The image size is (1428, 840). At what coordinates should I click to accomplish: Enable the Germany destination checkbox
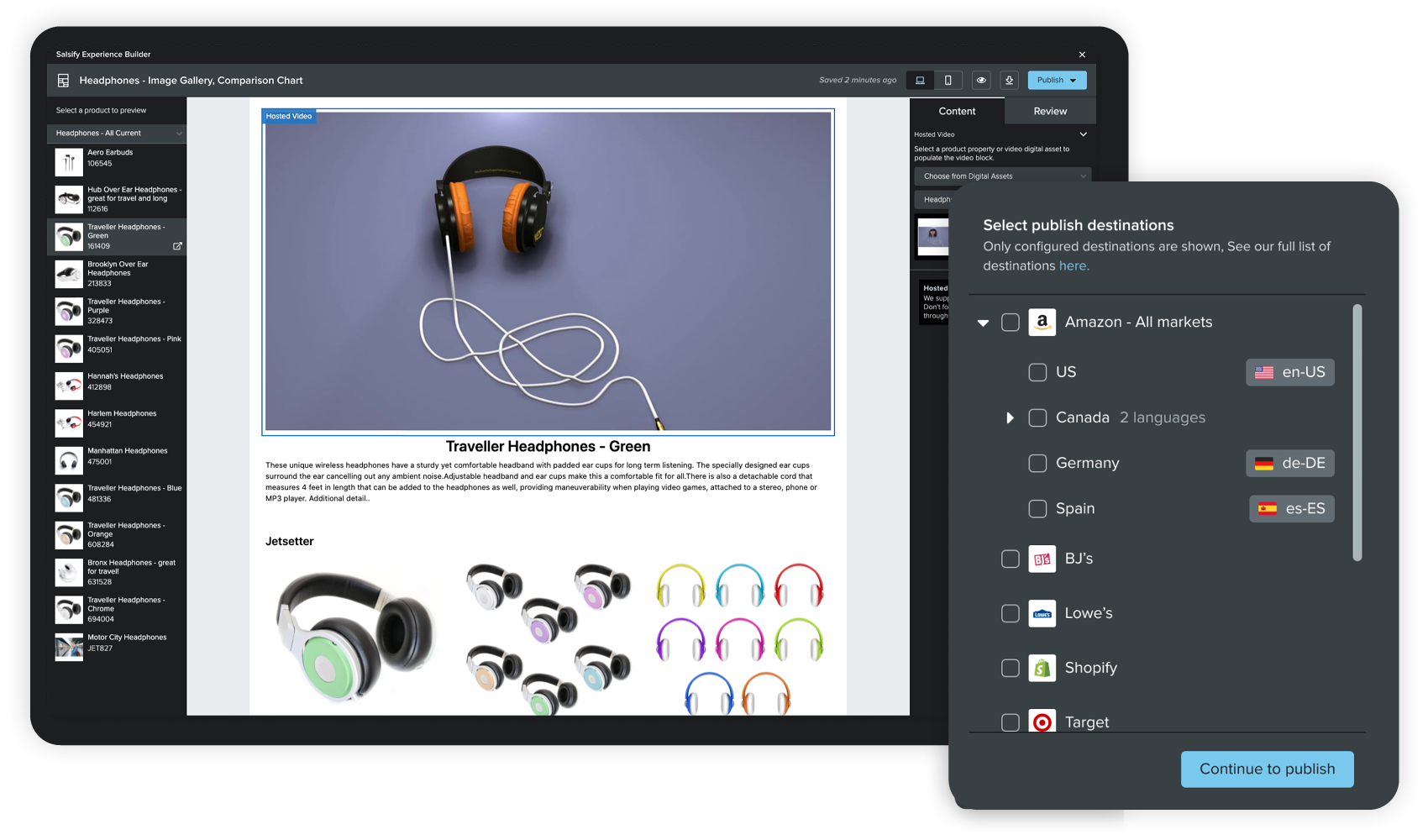click(x=1037, y=463)
